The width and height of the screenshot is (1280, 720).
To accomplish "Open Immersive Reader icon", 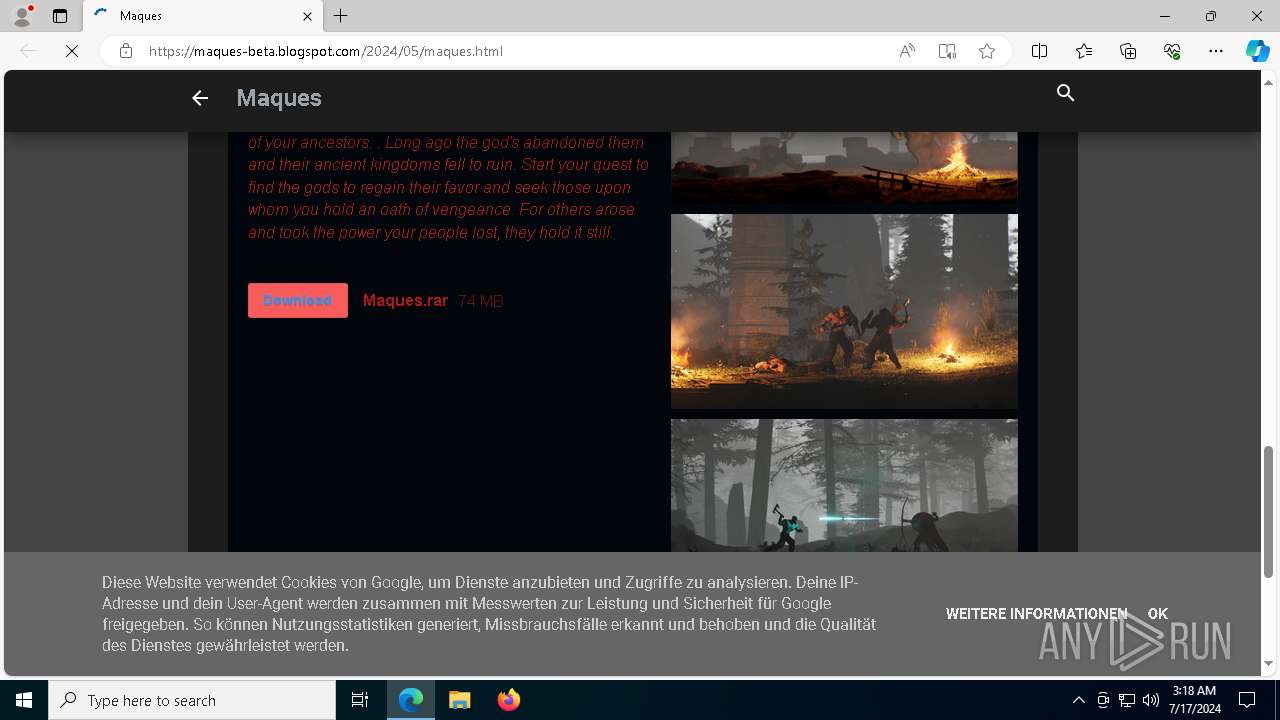I will tap(947, 51).
